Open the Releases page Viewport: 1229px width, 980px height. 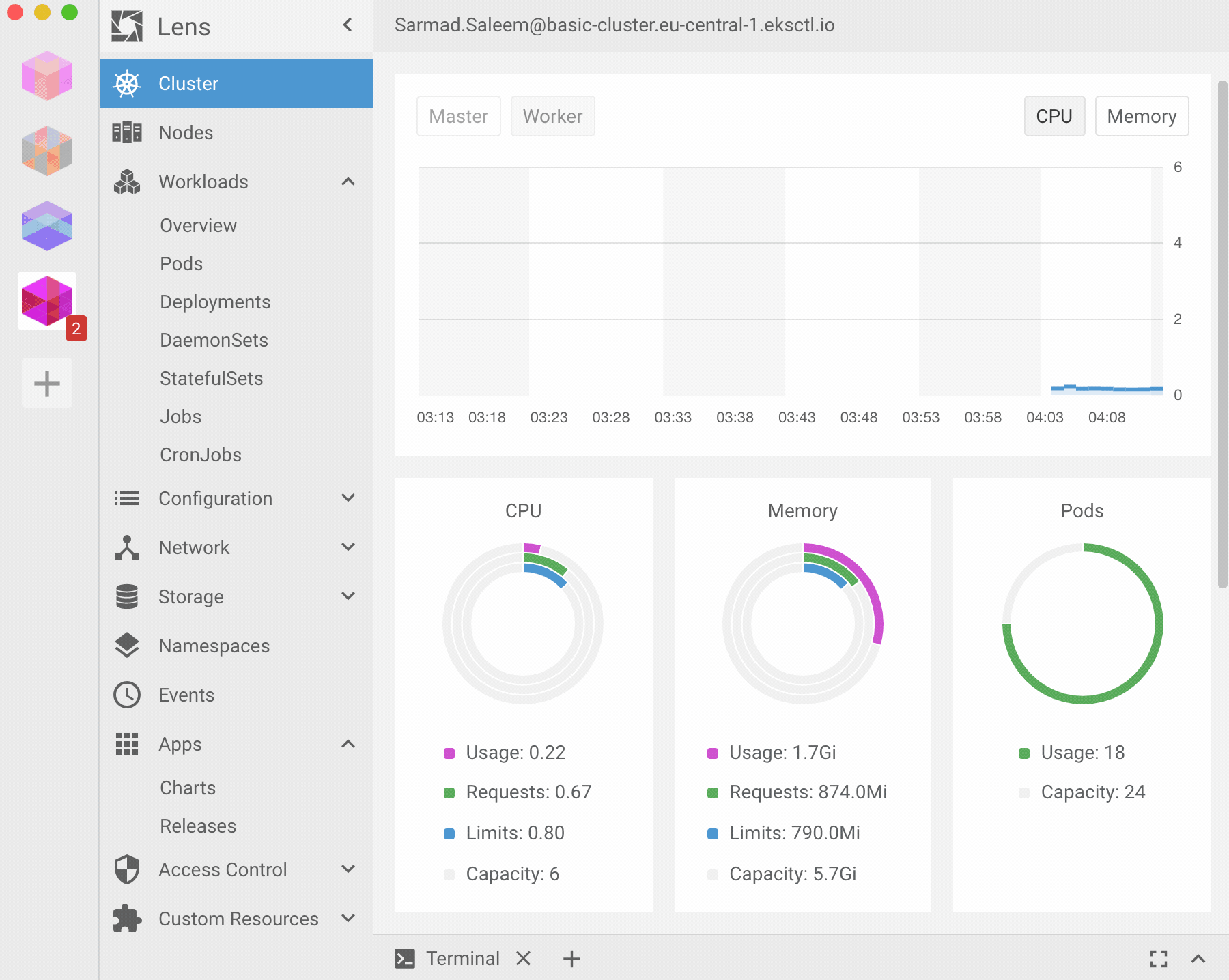click(x=197, y=826)
